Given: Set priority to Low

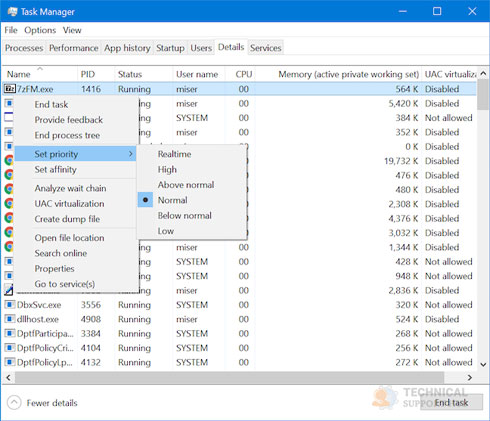Looking at the screenshot, I should 166,231.
